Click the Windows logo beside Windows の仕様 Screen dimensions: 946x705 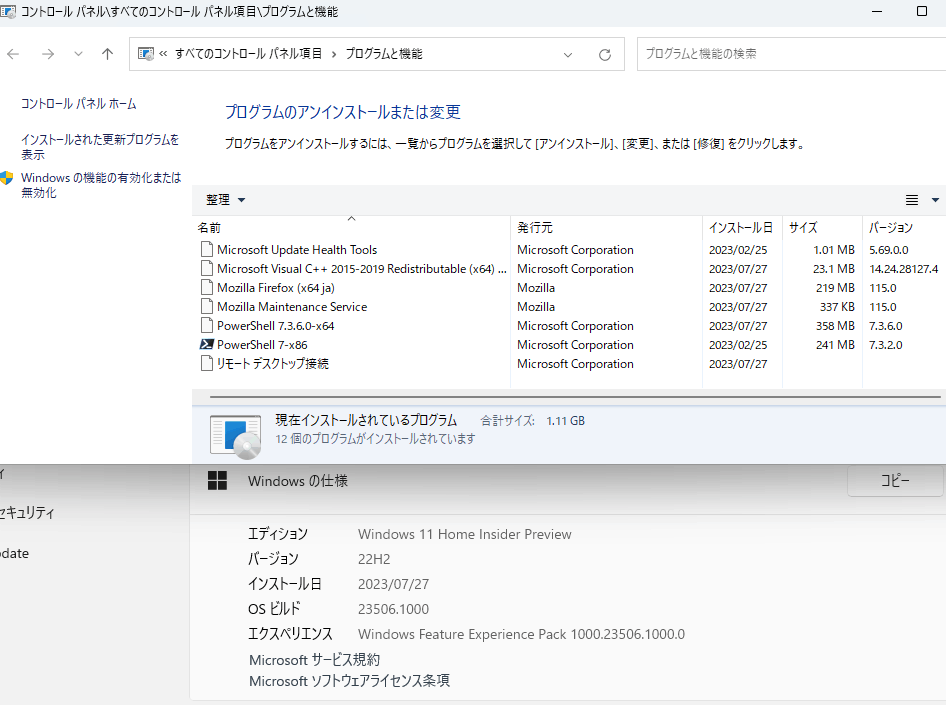[217, 481]
